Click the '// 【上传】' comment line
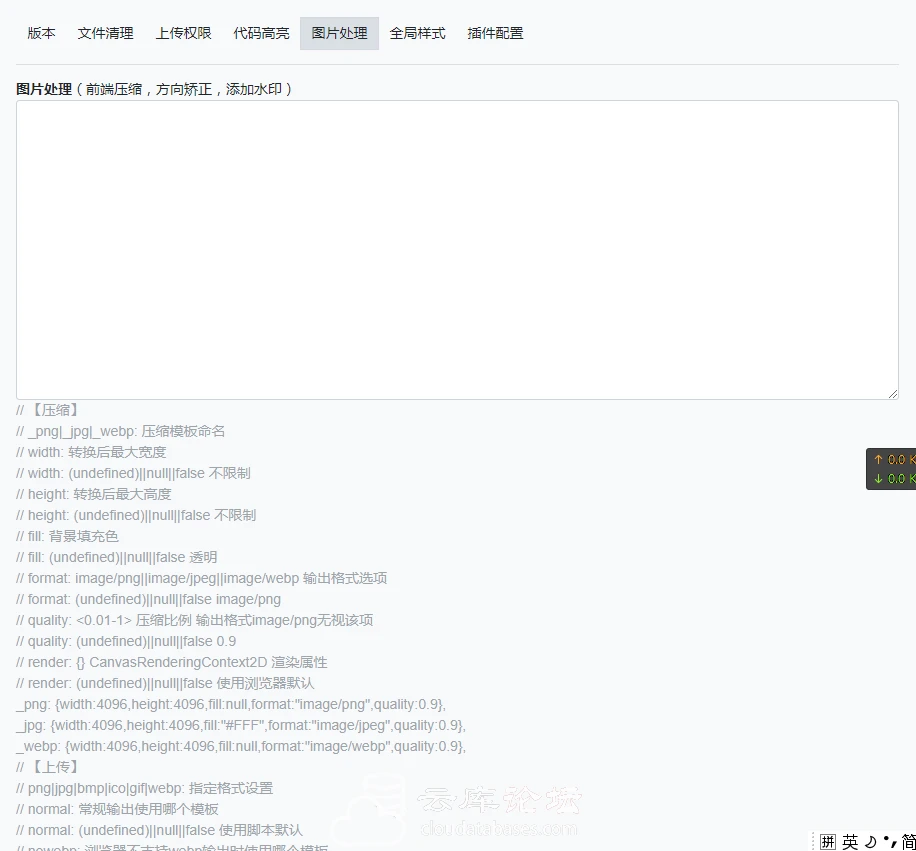 [x=47, y=767]
